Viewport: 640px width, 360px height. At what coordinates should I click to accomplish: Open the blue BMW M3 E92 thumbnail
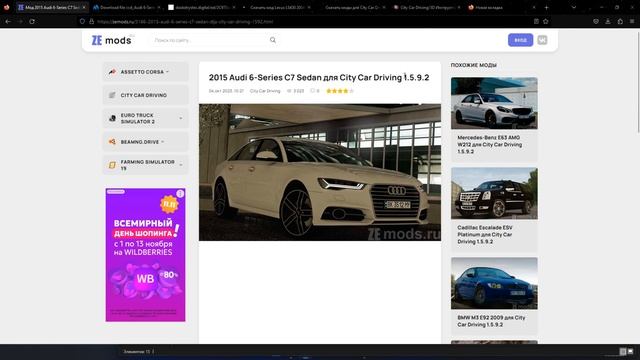[x=494, y=283]
